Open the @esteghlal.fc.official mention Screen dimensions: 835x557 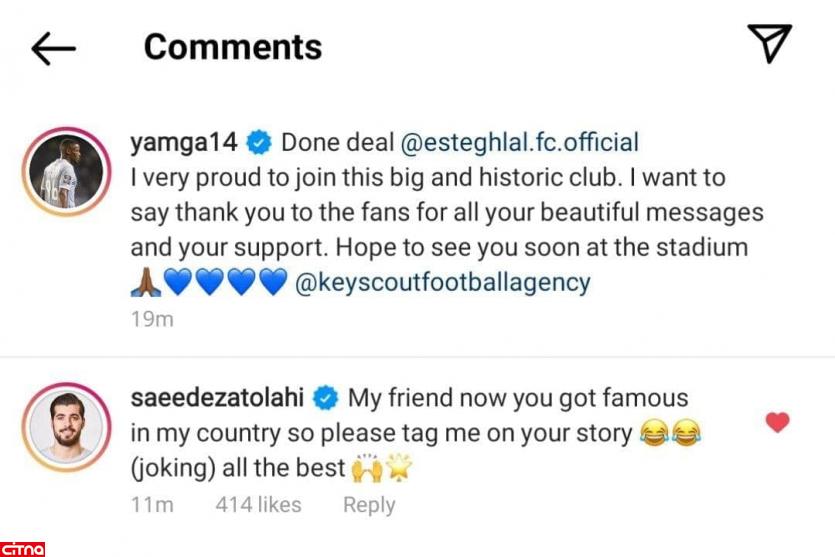click(519, 142)
